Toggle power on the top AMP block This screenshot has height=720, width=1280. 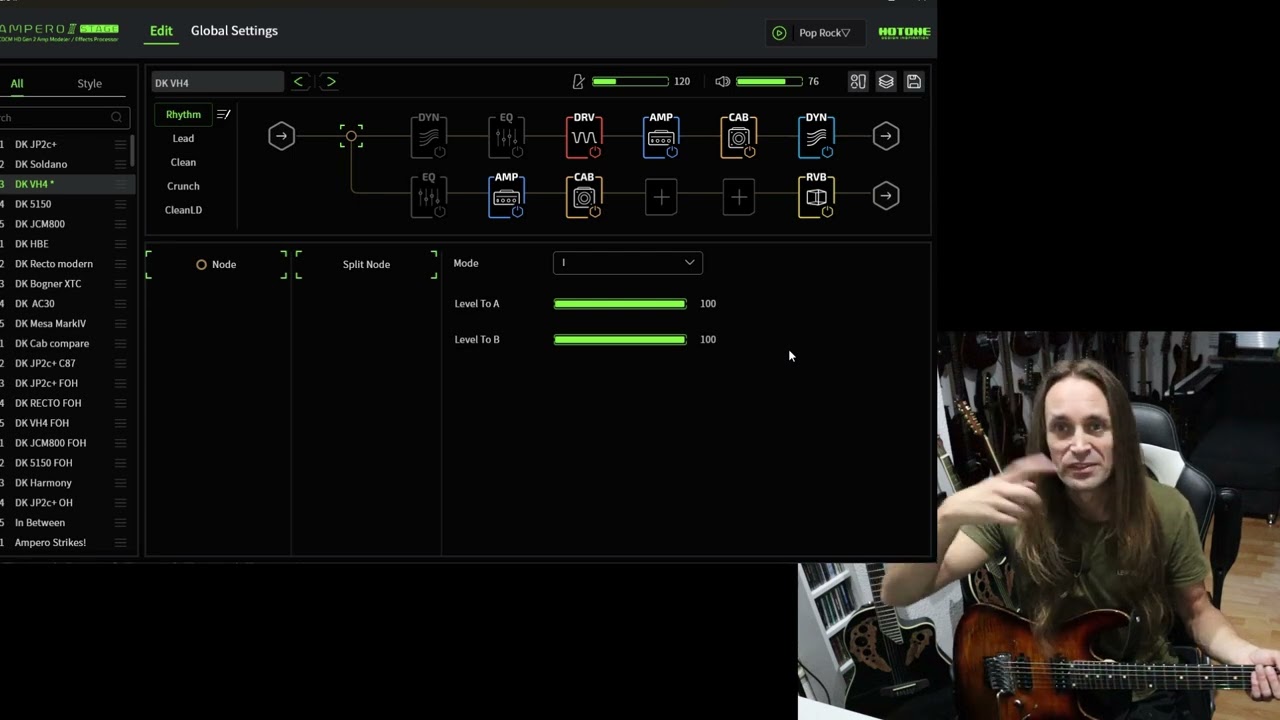[672, 152]
